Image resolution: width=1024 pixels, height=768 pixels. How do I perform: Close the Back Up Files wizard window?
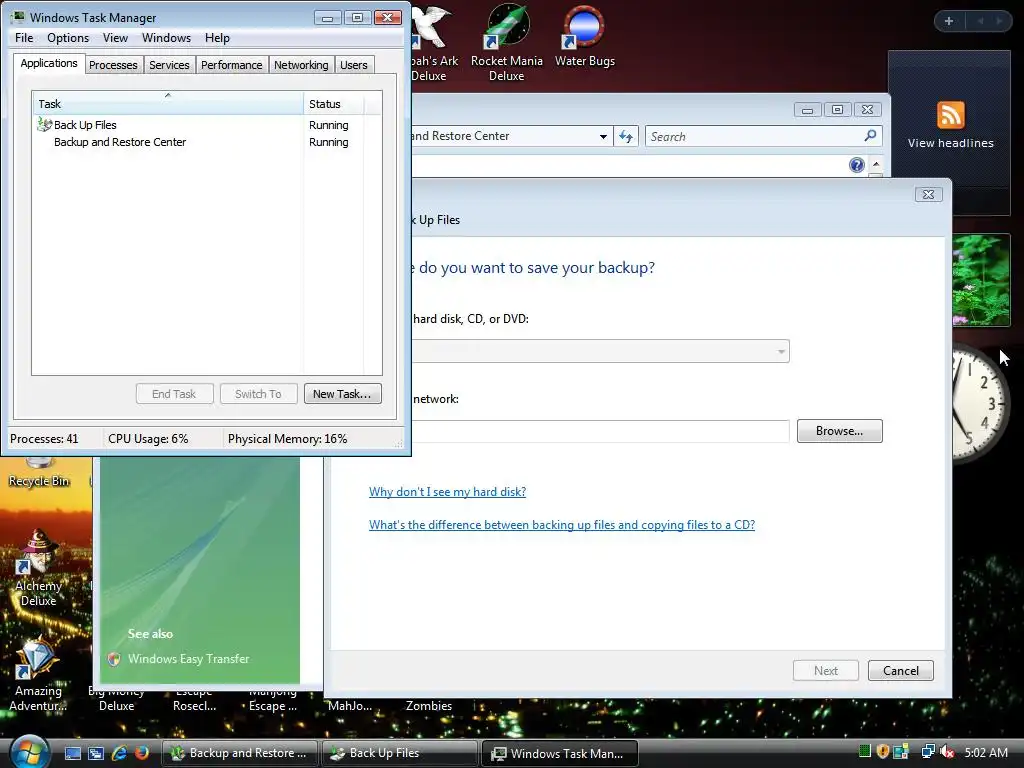tap(928, 195)
